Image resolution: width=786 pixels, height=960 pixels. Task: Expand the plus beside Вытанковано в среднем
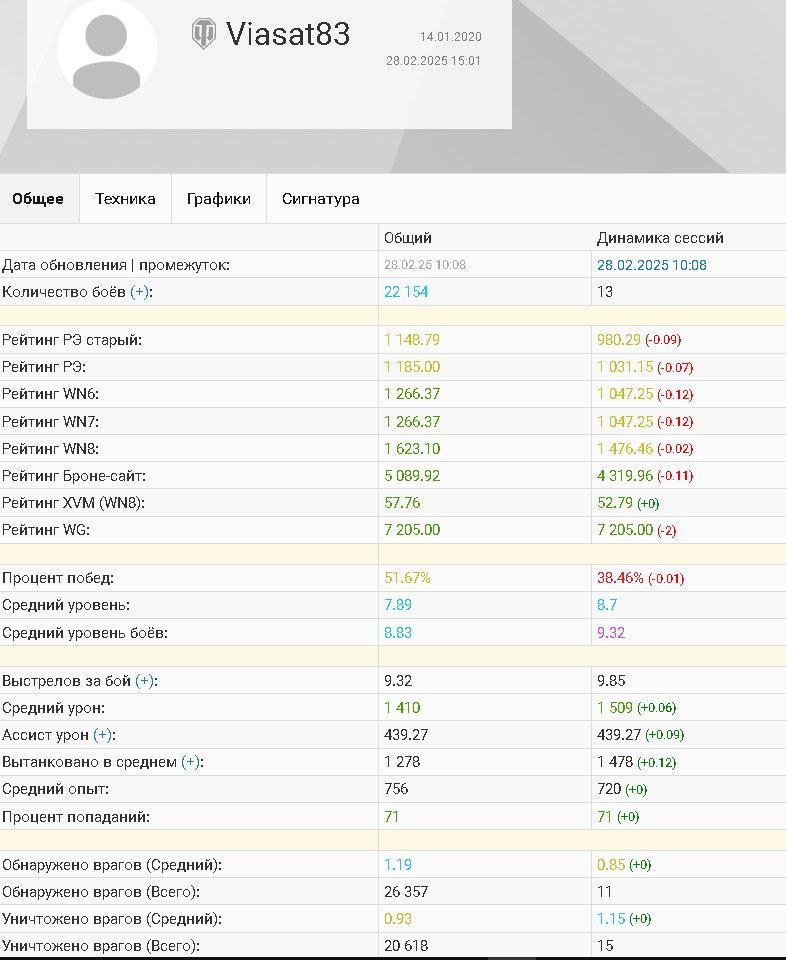coord(191,762)
